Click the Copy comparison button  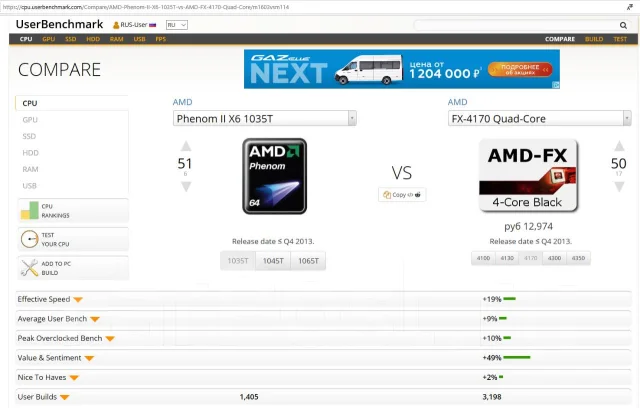click(x=402, y=195)
